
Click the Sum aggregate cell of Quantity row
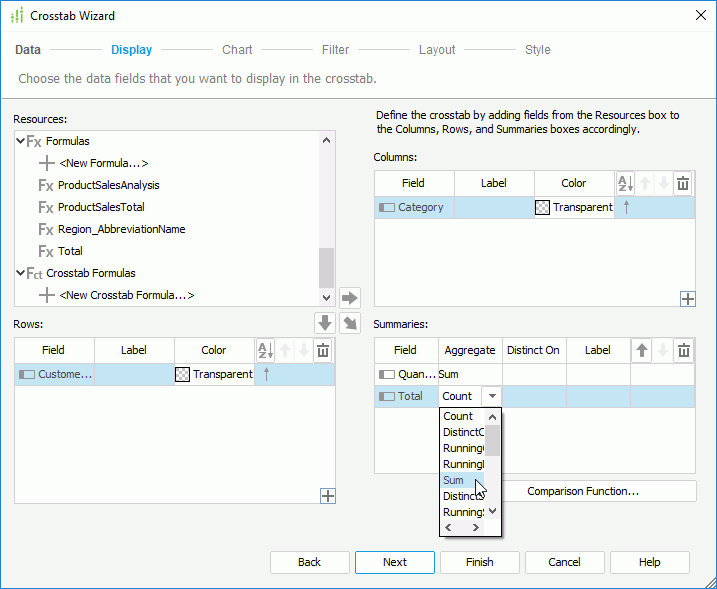point(470,374)
